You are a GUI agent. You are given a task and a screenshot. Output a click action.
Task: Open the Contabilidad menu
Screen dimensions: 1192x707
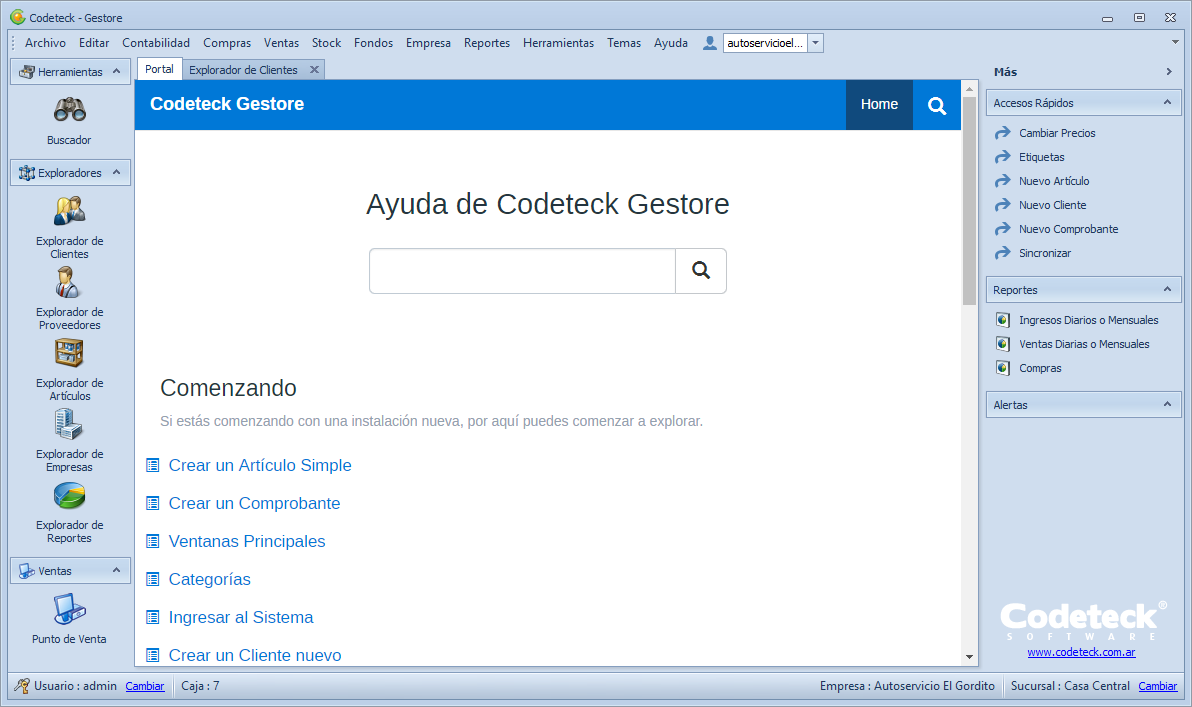[156, 43]
